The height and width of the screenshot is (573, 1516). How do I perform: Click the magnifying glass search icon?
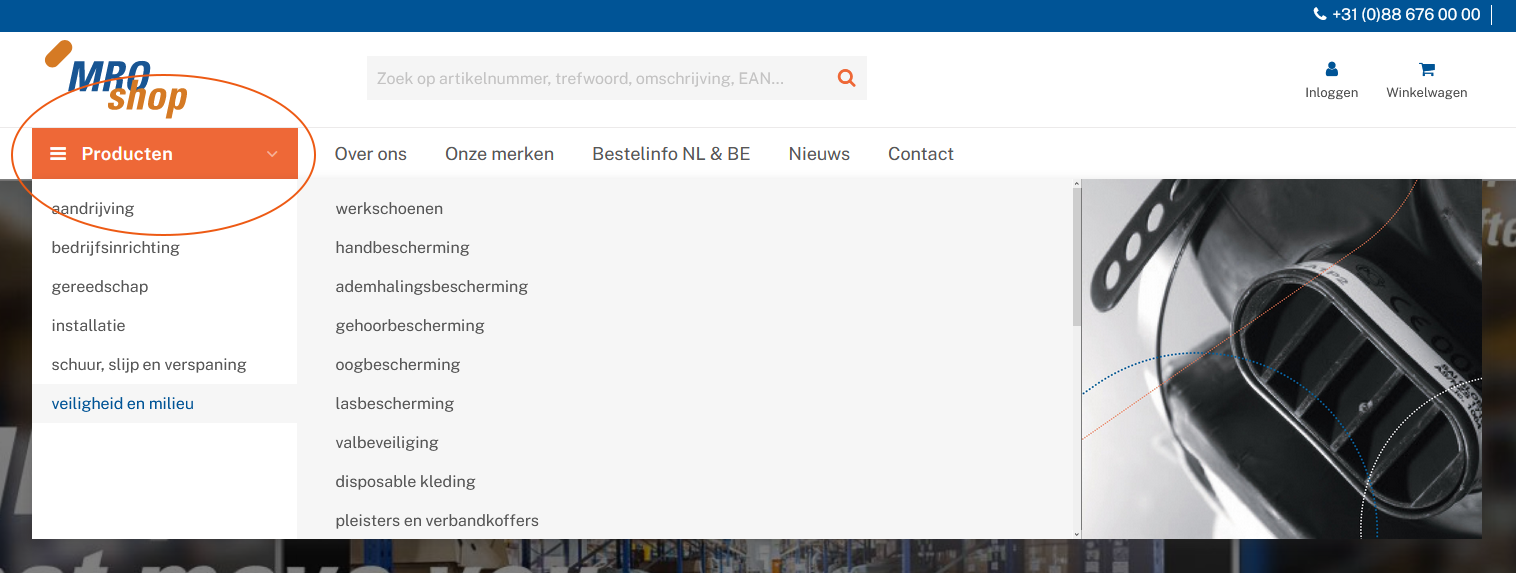coord(846,78)
